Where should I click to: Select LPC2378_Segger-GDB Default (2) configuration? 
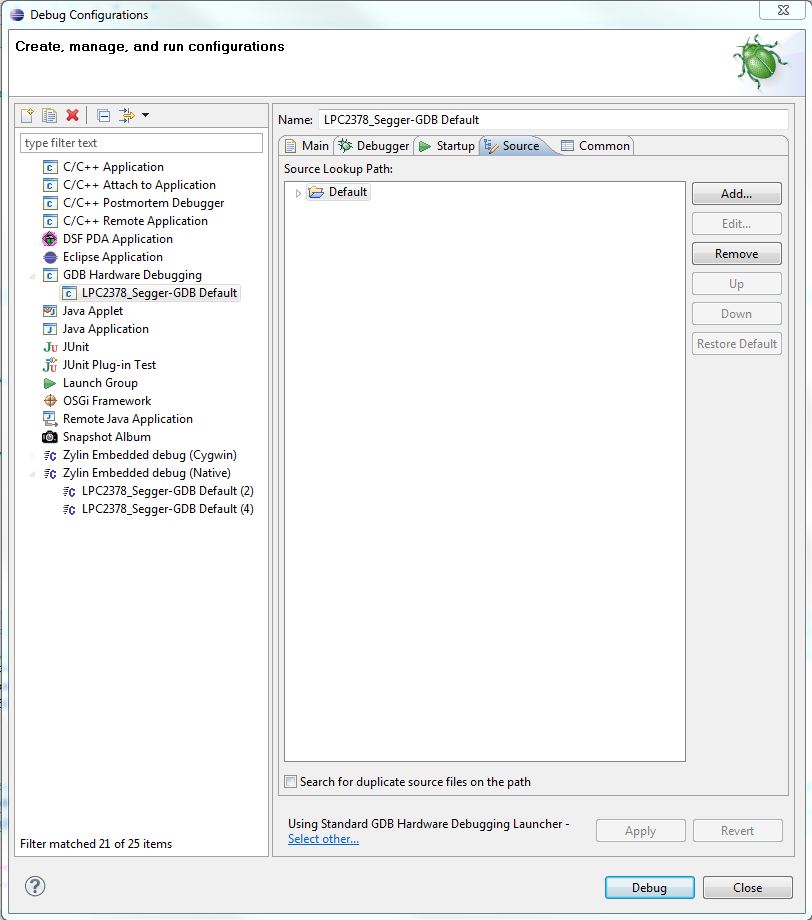click(167, 491)
